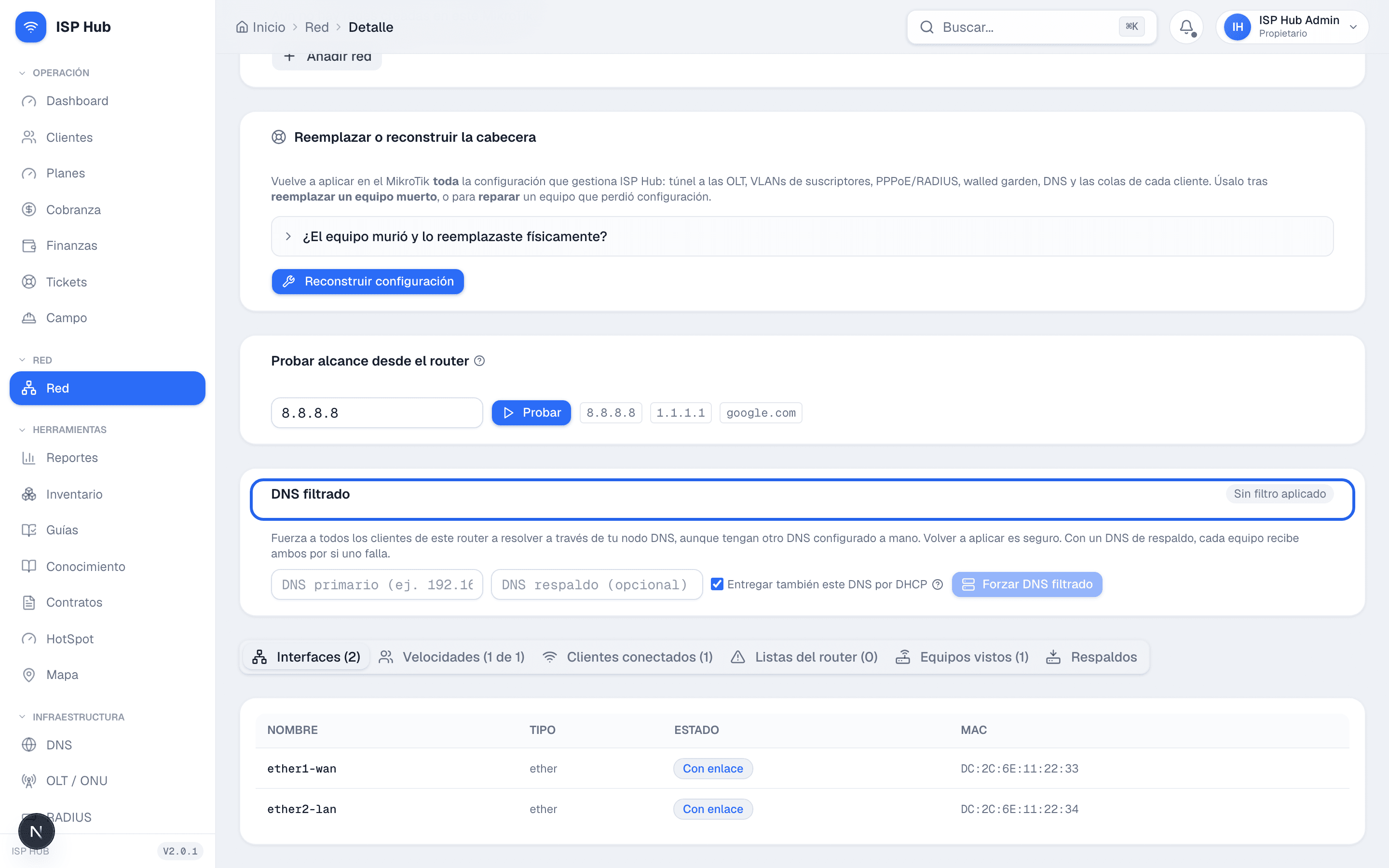Click the lifebuoy icon beside Reemplazar heading
This screenshot has height=868, width=1389.
278,137
